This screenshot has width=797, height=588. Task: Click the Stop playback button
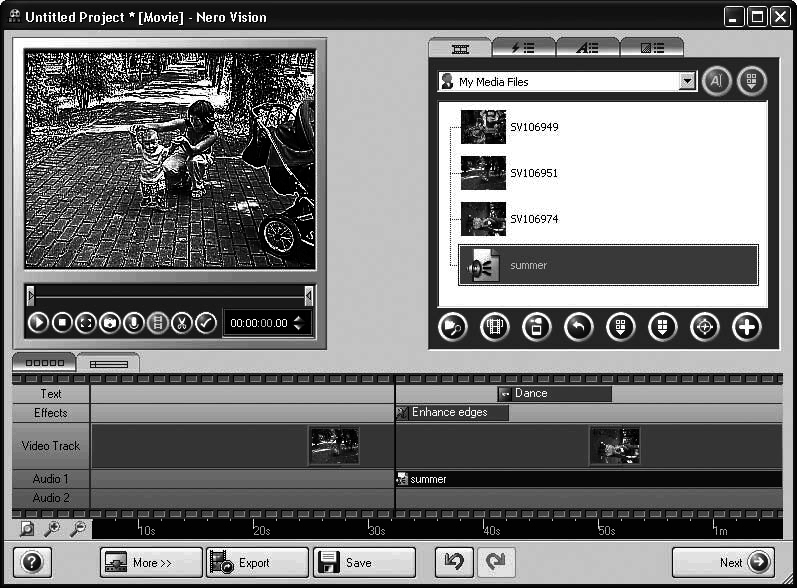(62, 323)
